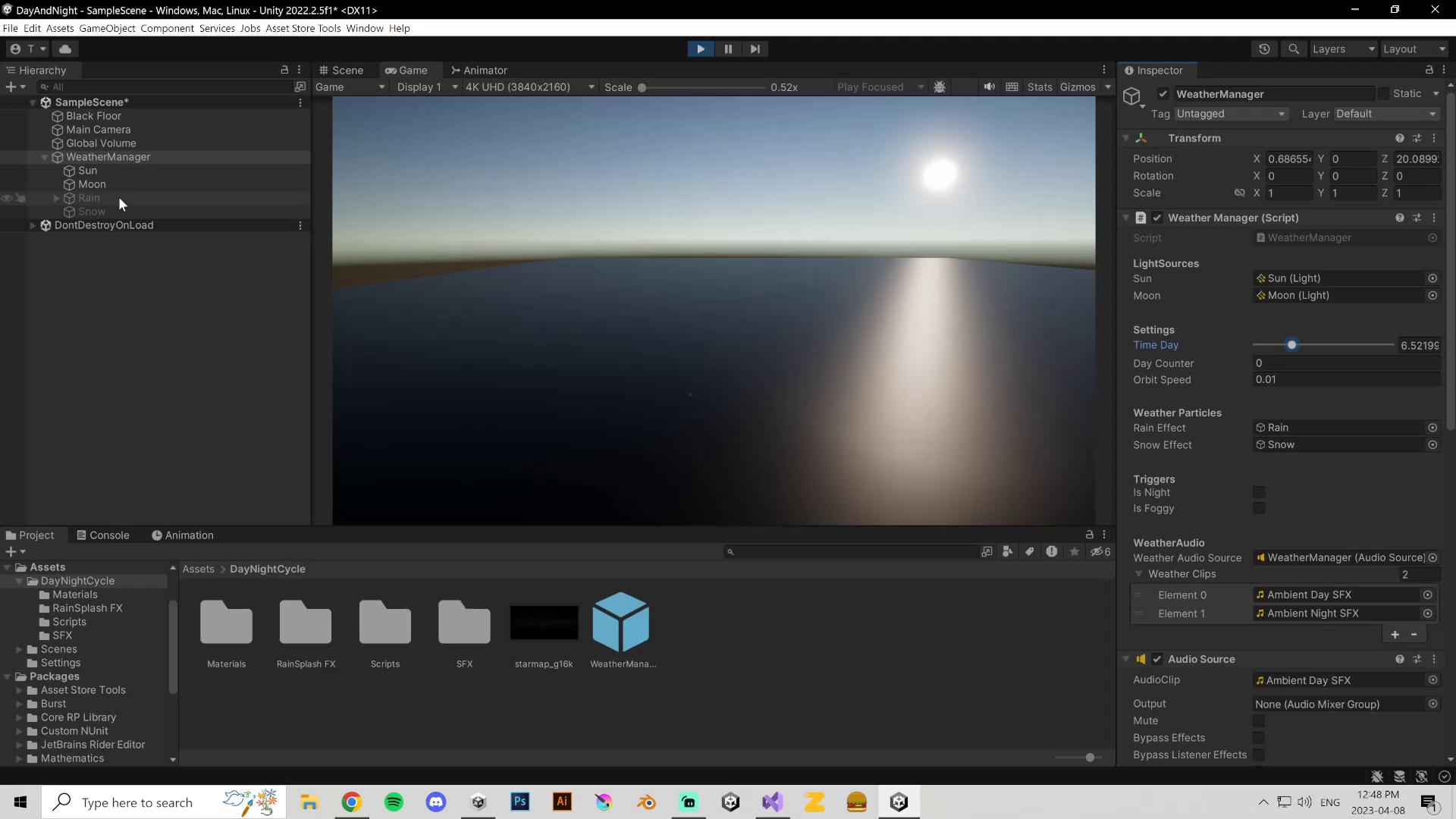Pick object for Sun light field
Image resolution: width=1456 pixels, height=819 pixels.
coord(1432,278)
